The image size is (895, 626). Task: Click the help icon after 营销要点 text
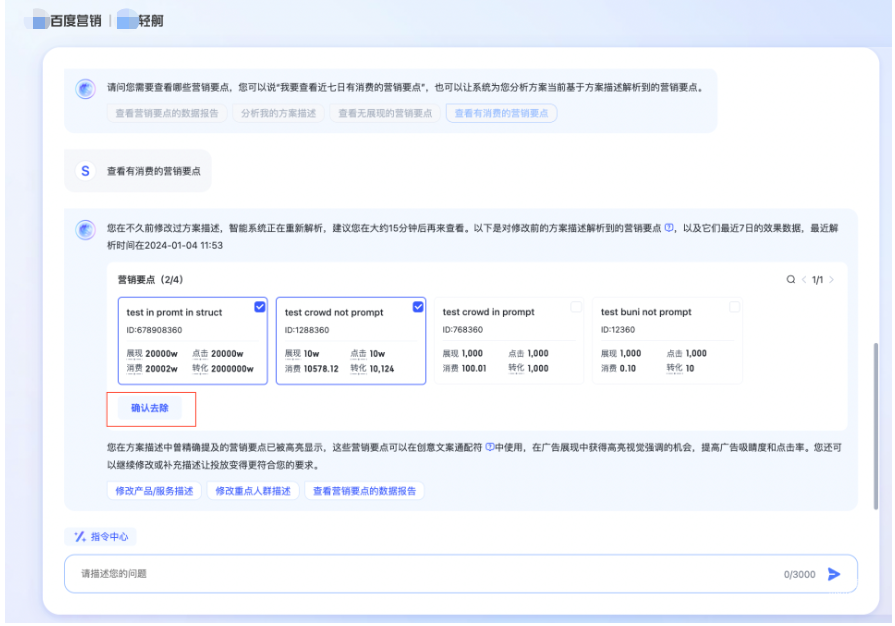pos(669,228)
